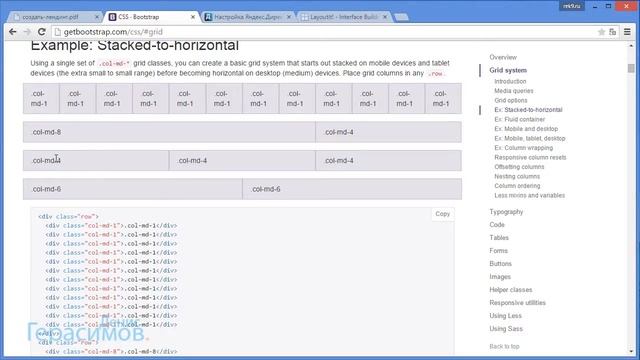This screenshot has width=640, height=360.
Task: Click the Back to top link
Action: 504,347
